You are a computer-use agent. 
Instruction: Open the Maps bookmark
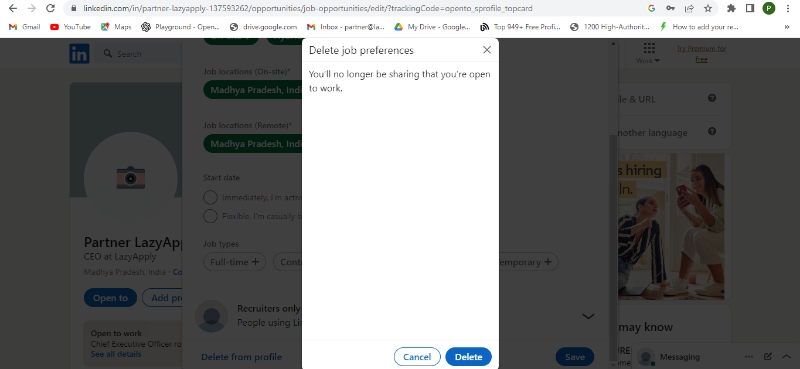116,27
